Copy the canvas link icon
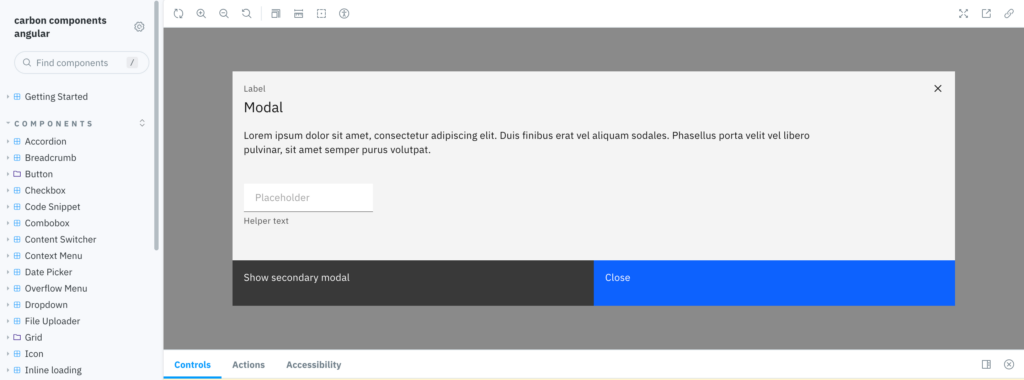 [1009, 13]
